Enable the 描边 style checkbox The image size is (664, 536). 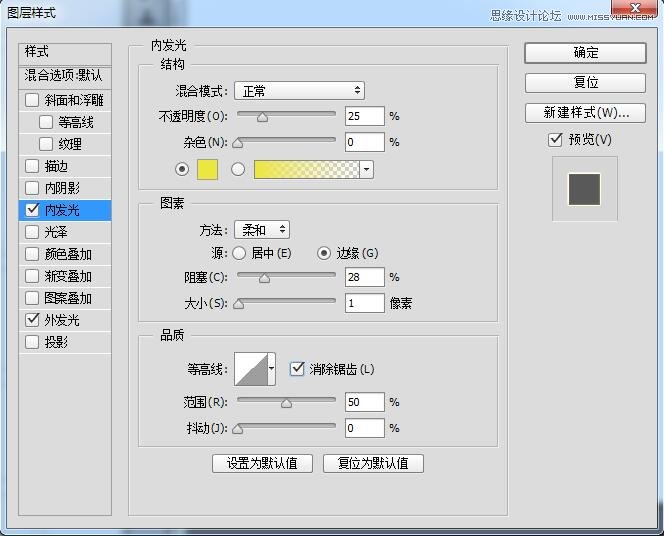[x=32, y=166]
